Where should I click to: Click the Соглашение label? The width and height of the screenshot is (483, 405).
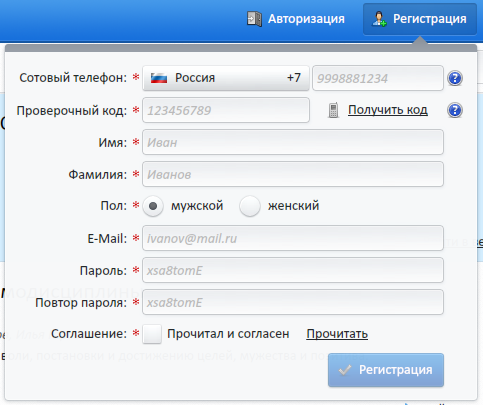click(x=89, y=334)
